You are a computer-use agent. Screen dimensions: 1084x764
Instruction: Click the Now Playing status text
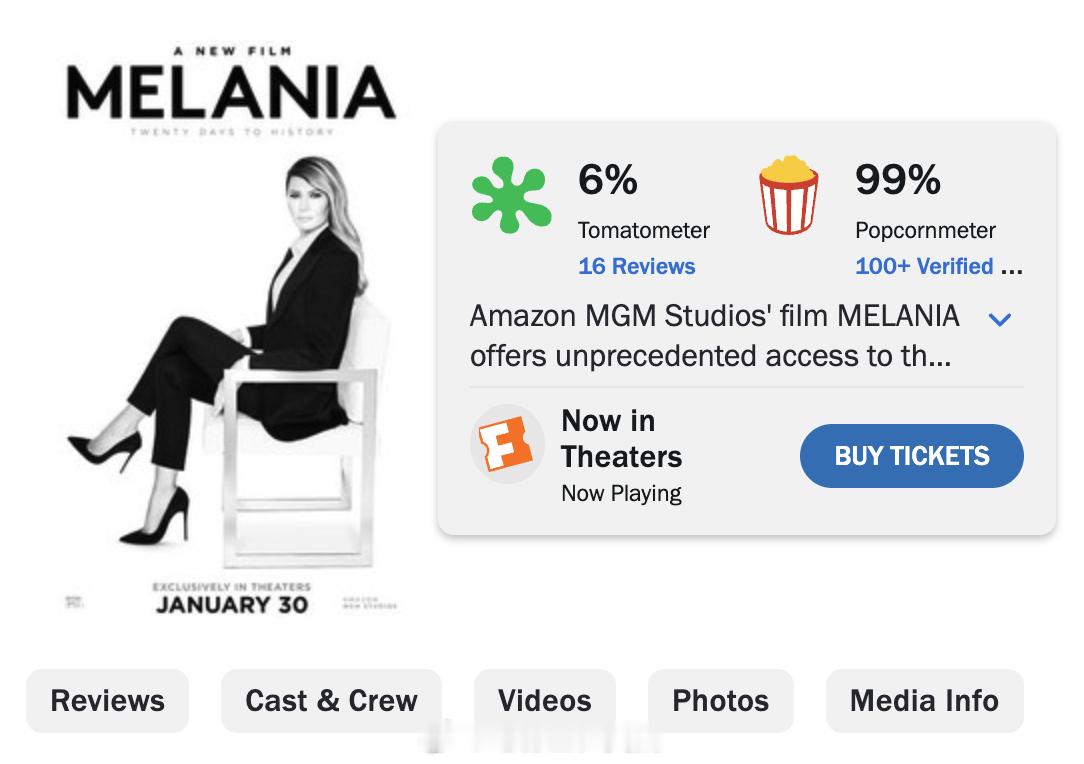tap(621, 493)
